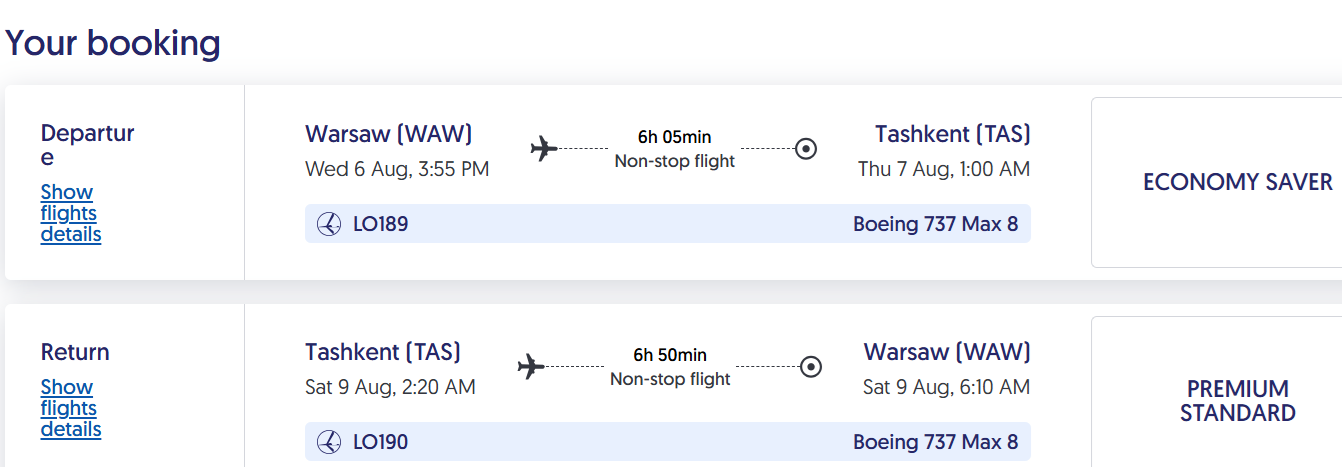Click the destination circle icon for Tashkent arrival

click(806, 149)
